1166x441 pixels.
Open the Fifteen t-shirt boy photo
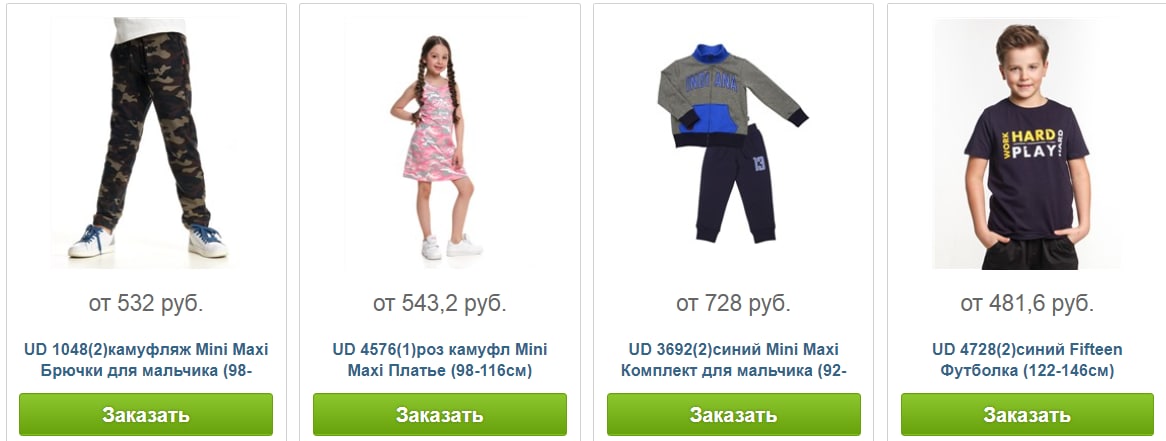[x=1027, y=143]
